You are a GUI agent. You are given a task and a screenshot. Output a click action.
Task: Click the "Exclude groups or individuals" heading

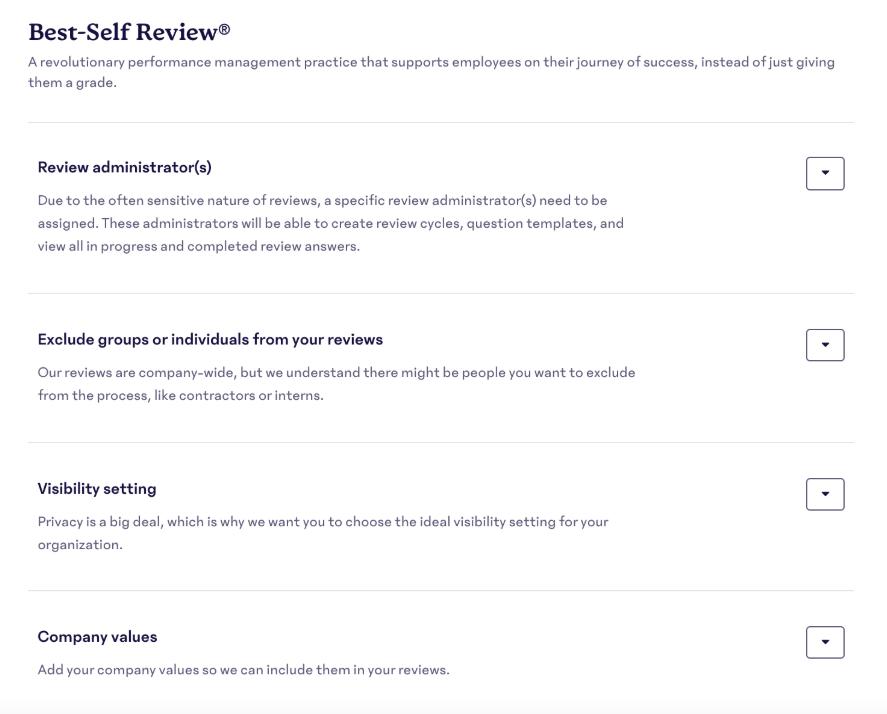tap(209, 339)
